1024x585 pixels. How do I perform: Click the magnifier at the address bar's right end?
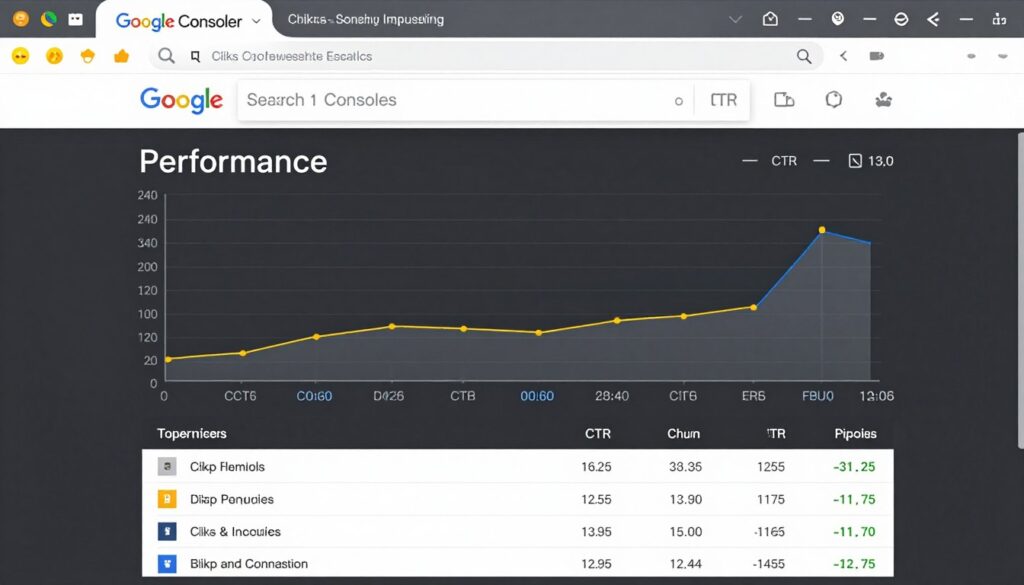point(804,57)
